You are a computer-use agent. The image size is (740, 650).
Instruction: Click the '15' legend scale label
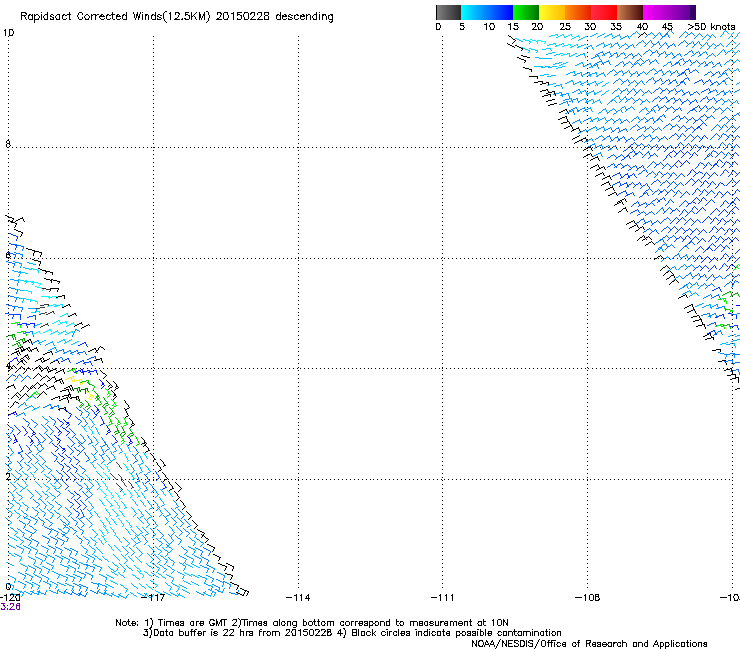click(x=513, y=27)
